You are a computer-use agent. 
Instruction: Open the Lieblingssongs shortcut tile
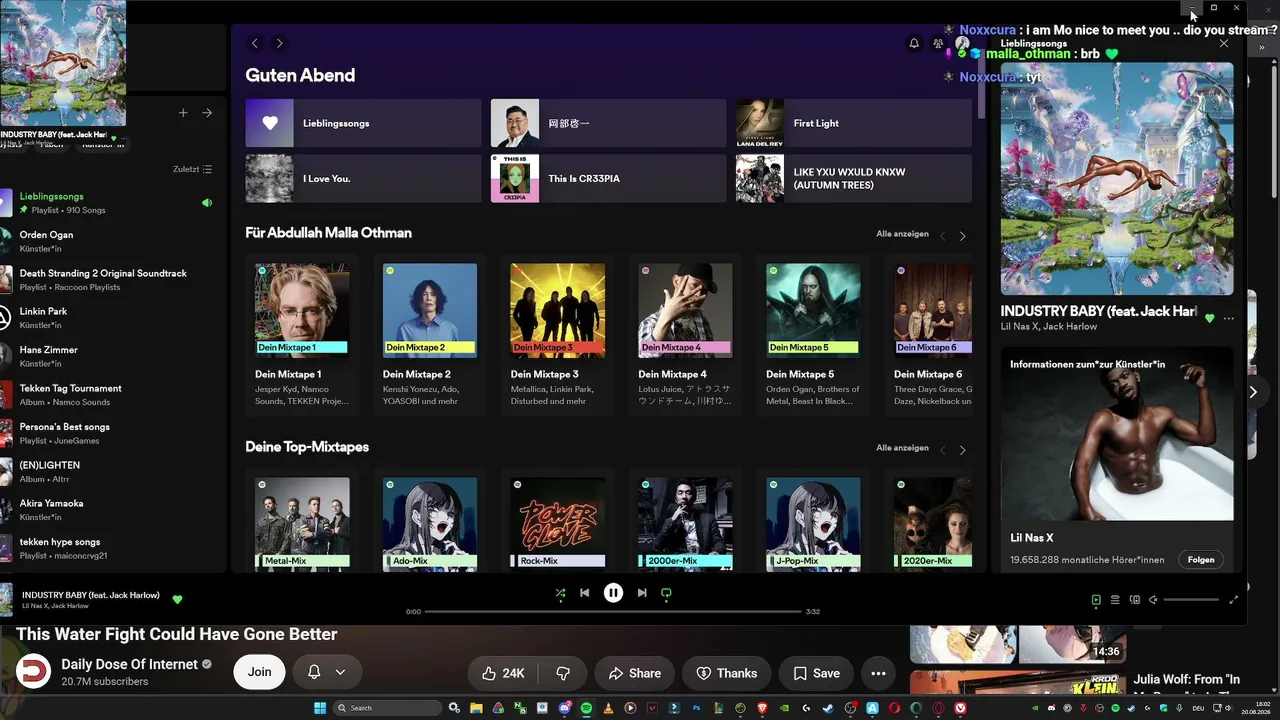click(363, 123)
